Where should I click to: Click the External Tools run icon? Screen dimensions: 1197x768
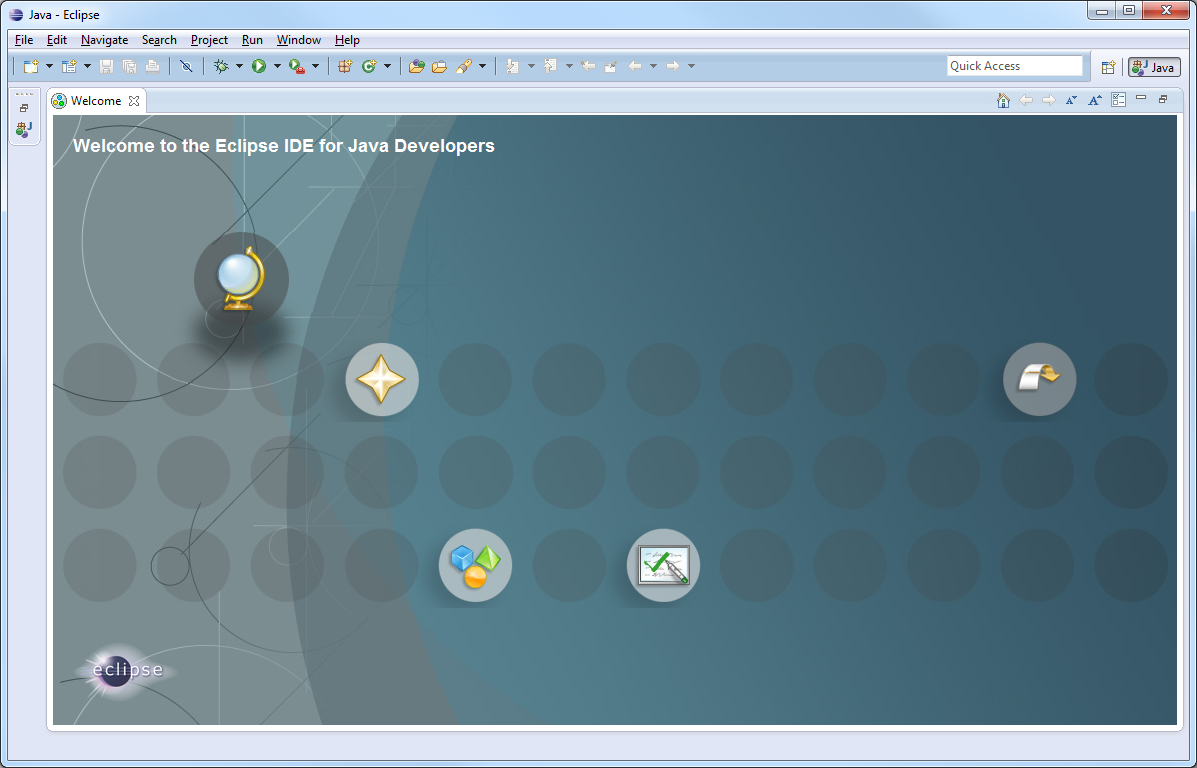tap(298, 66)
